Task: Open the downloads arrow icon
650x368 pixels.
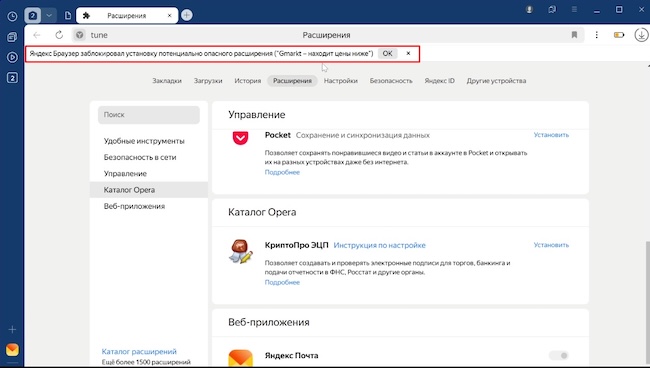Action: (641, 35)
